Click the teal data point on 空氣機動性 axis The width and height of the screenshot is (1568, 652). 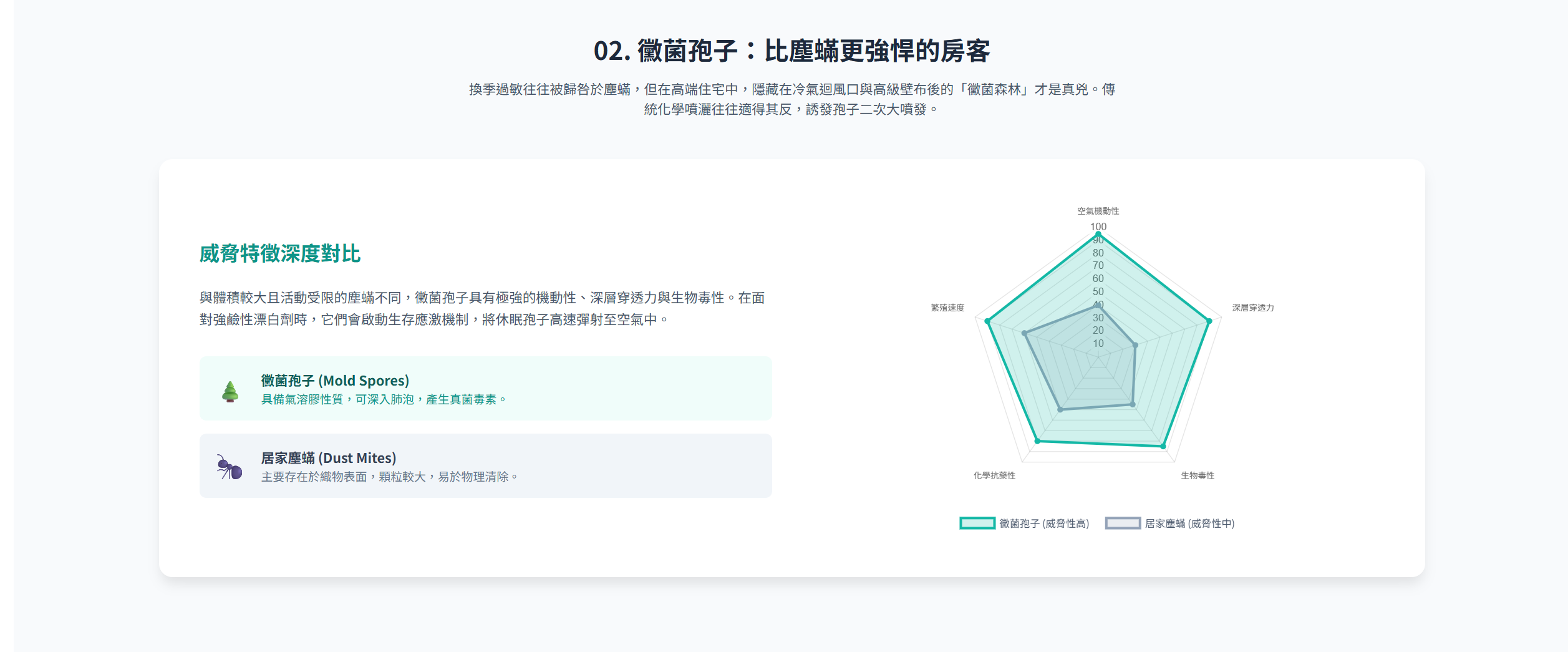(1098, 234)
